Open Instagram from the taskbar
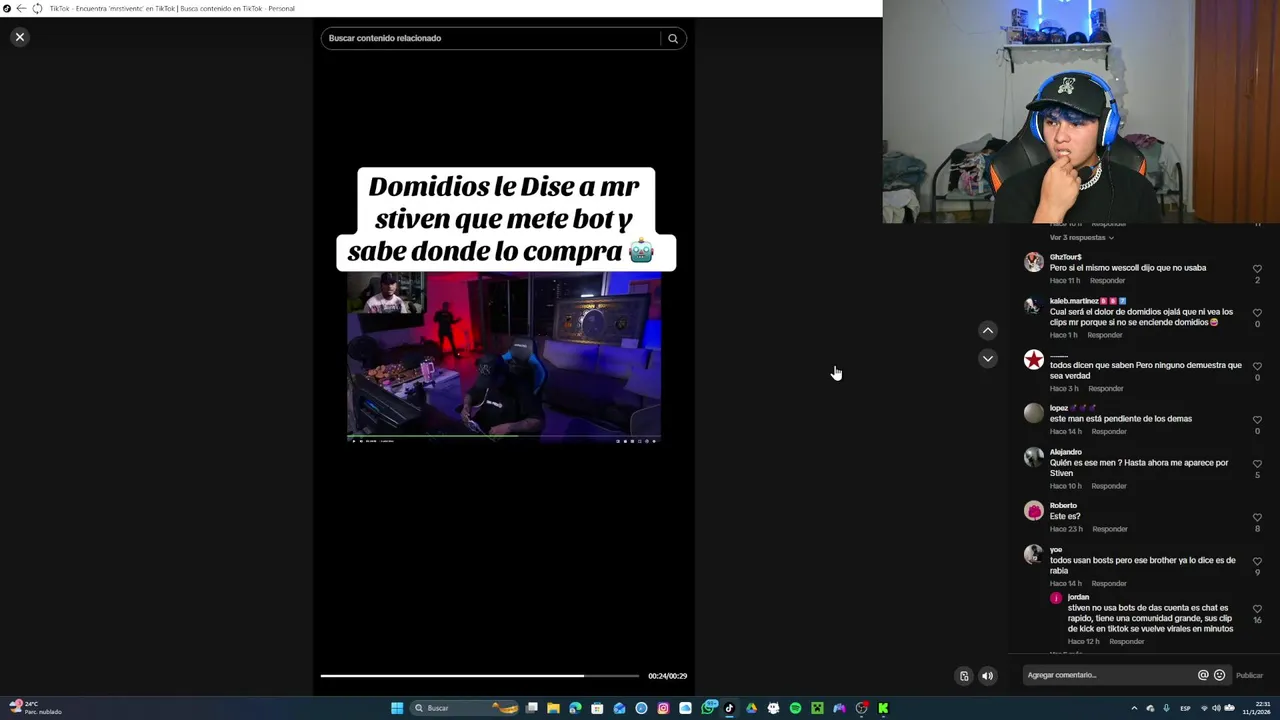Image resolution: width=1280 pixels, height=720 pixels. coord(663,708)
